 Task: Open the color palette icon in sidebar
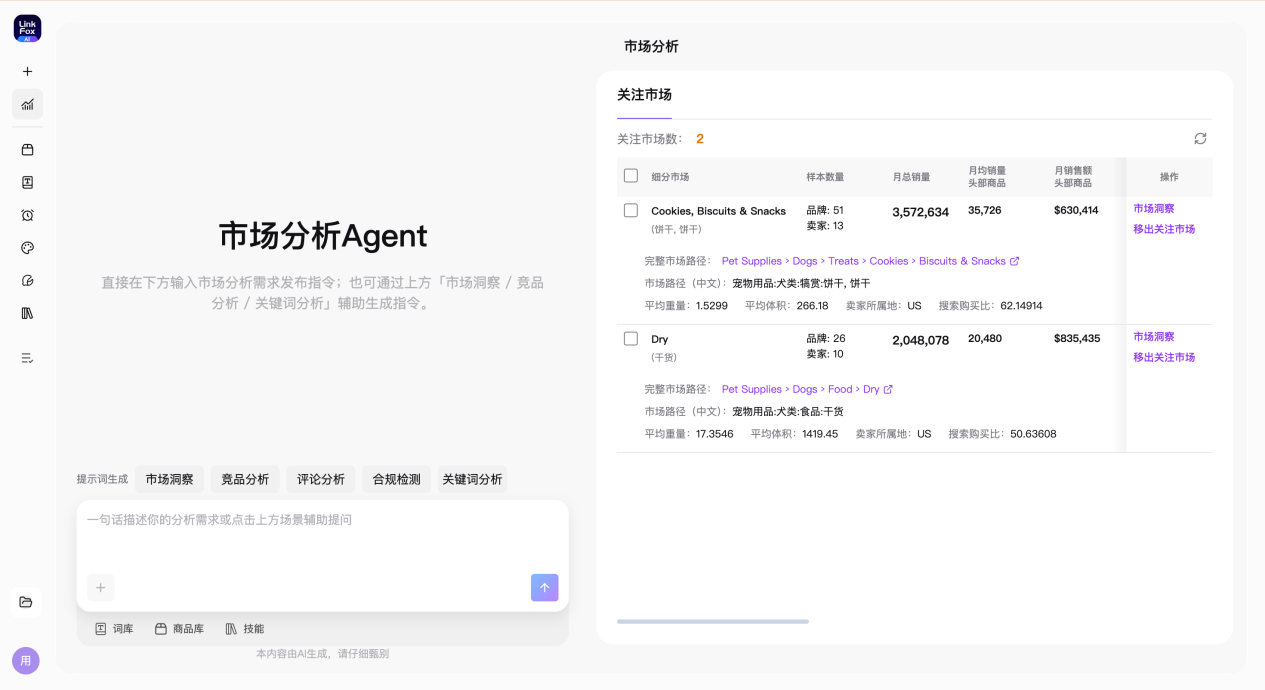(x=27, y=247)
